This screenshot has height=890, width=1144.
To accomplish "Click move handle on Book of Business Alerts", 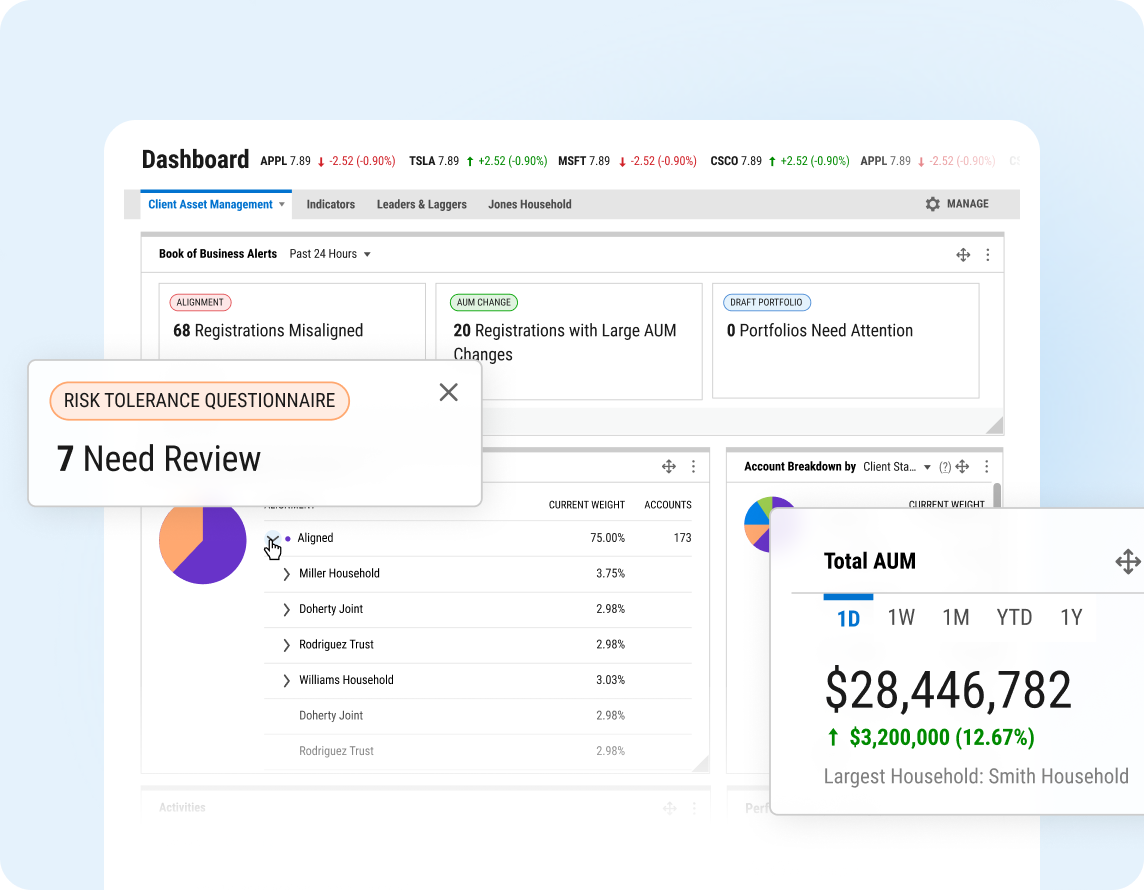I will pos(963,255).
